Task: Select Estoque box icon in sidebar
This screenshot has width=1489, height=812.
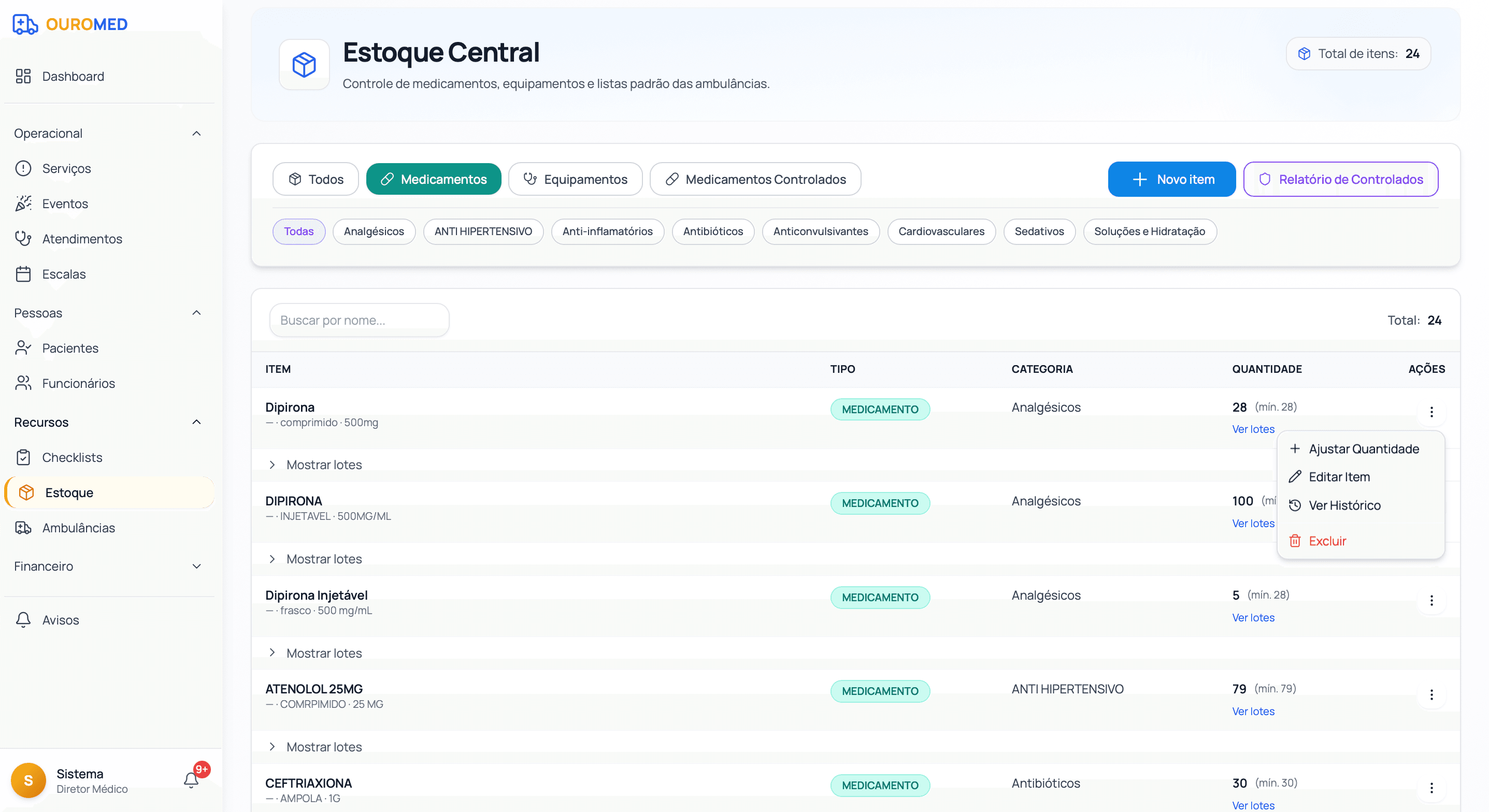Action: (x=26, y=492)
